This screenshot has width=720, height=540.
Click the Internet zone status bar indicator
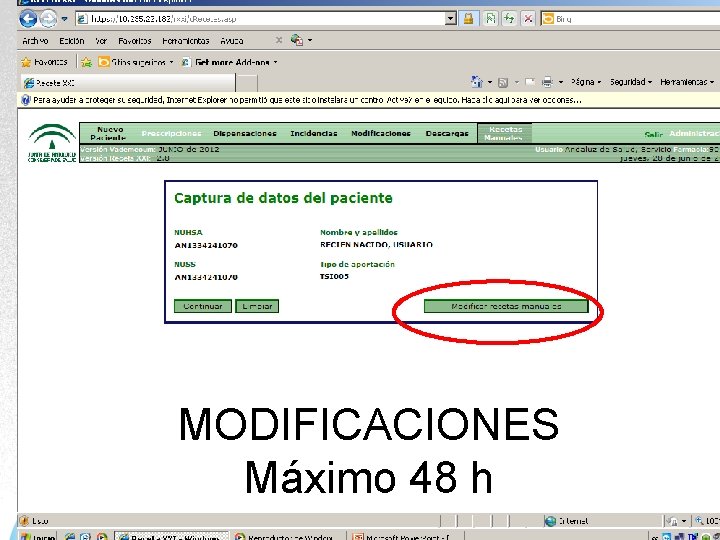pyautogui.click(x=568, y=521)
